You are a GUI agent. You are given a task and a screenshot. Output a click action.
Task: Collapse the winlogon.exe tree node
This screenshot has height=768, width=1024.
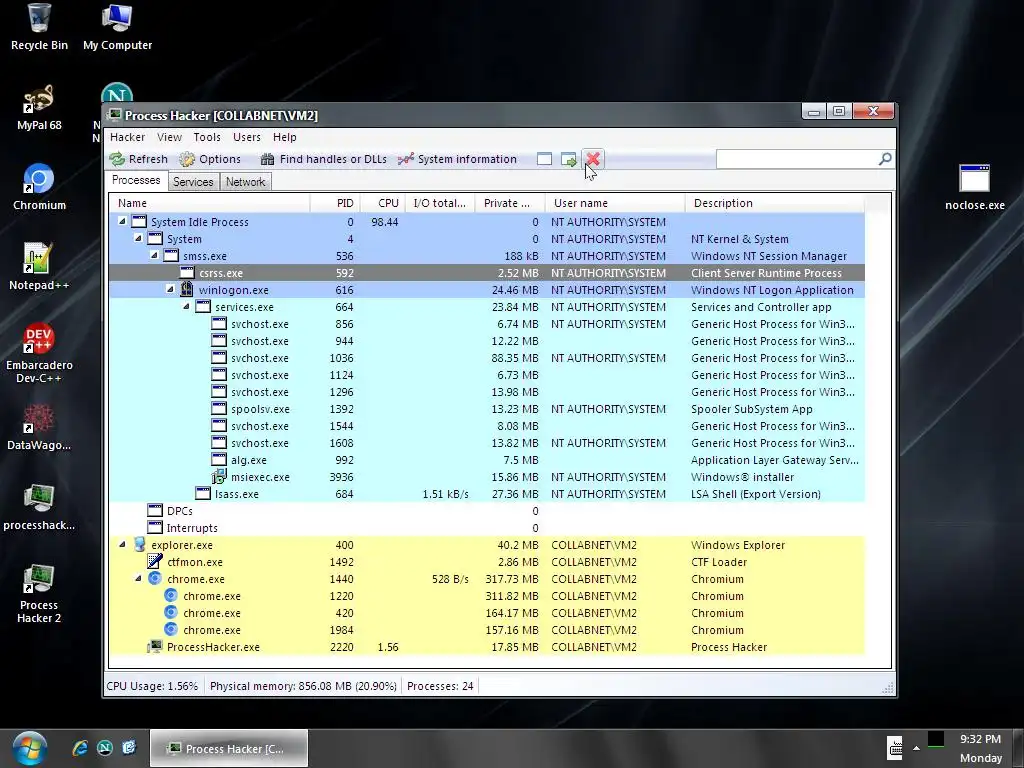click(170, 289)
